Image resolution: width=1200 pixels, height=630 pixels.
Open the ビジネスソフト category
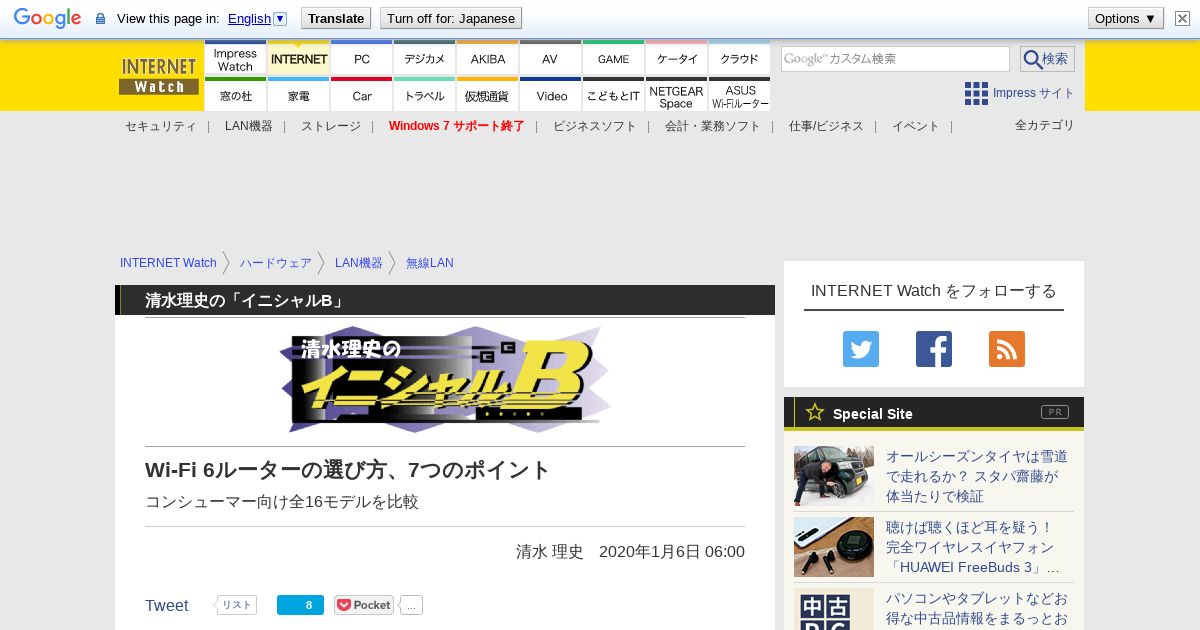595,126
